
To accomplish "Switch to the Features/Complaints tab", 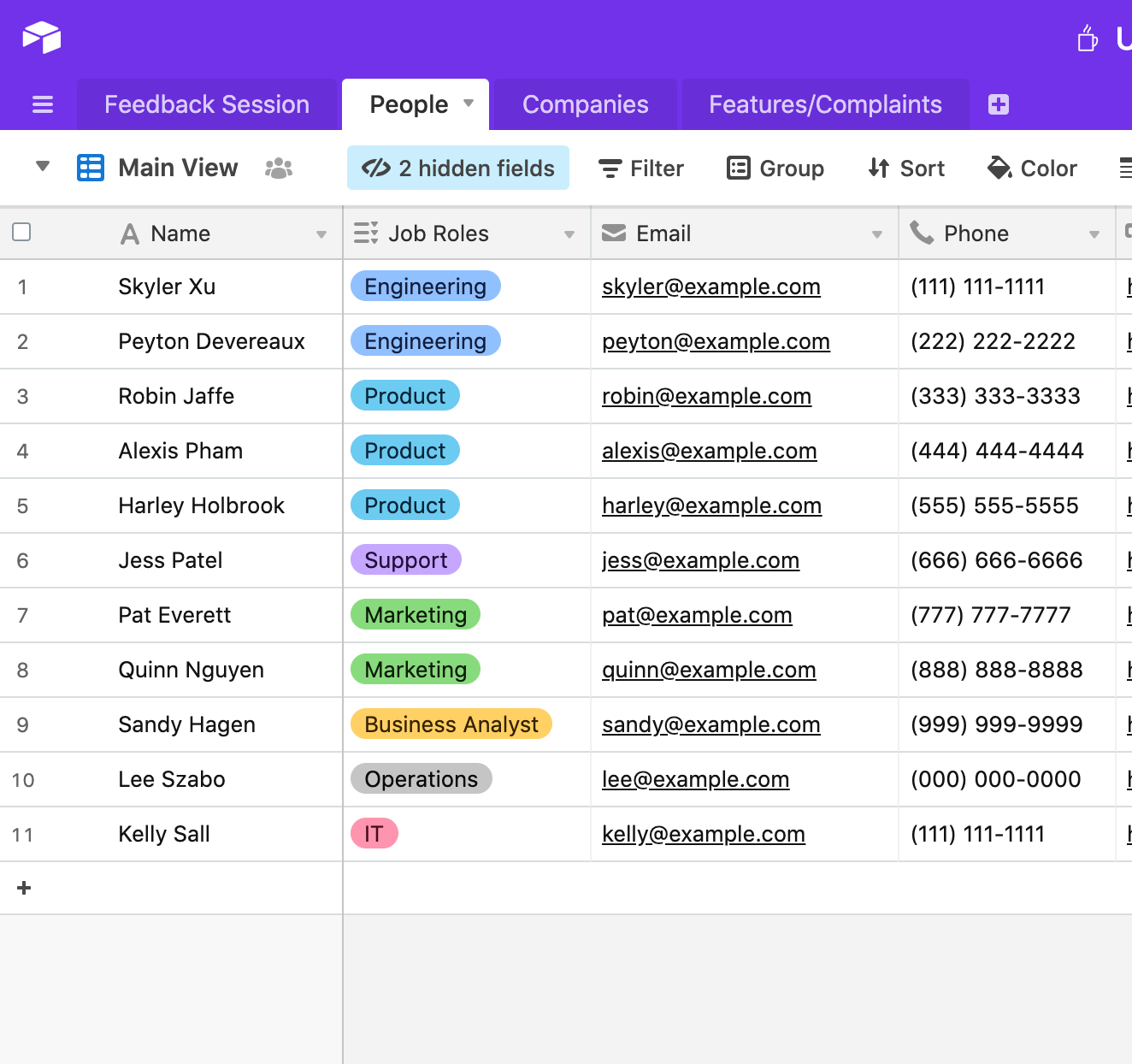I will [x=826, y=104].
